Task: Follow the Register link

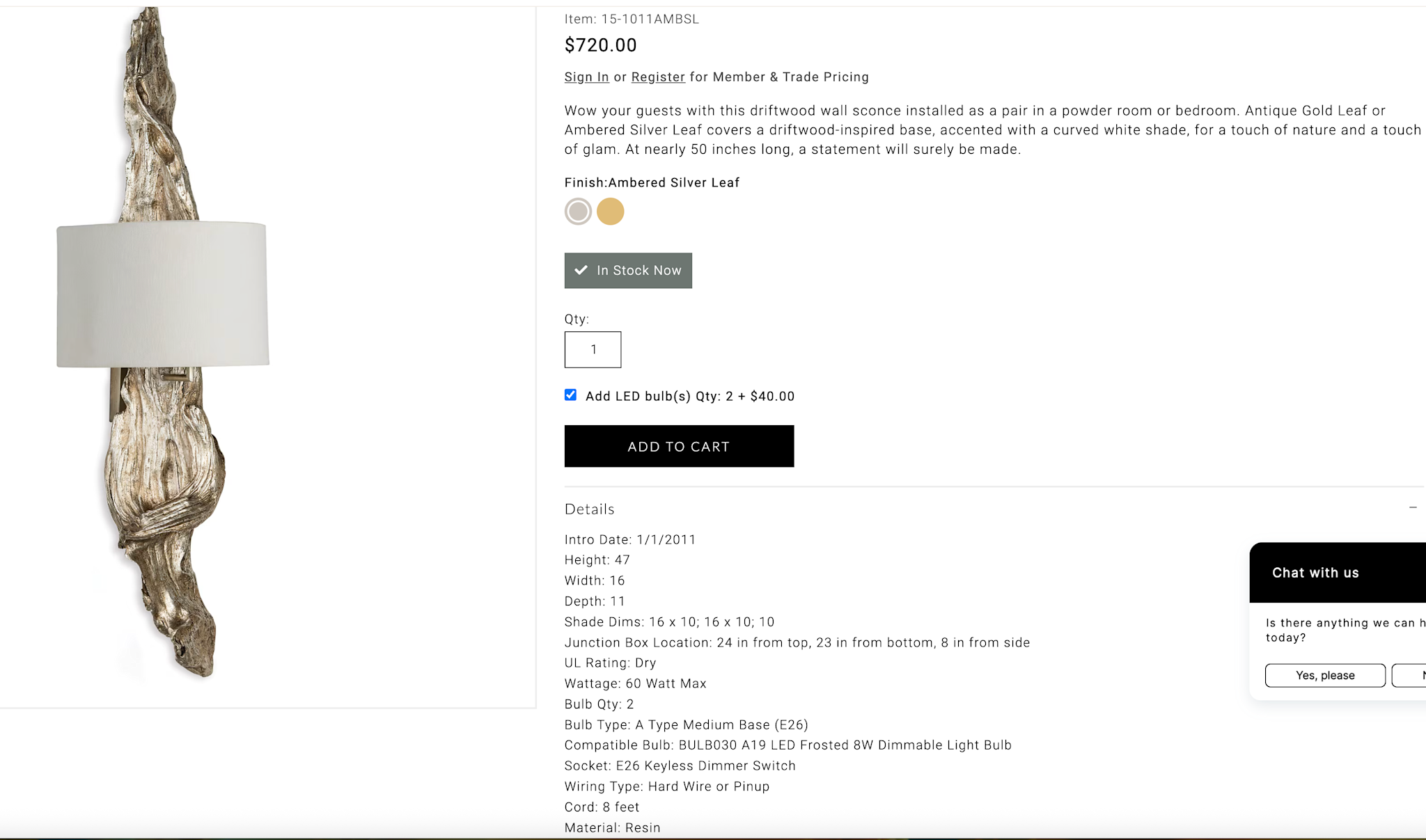Action: coord(658,77)
